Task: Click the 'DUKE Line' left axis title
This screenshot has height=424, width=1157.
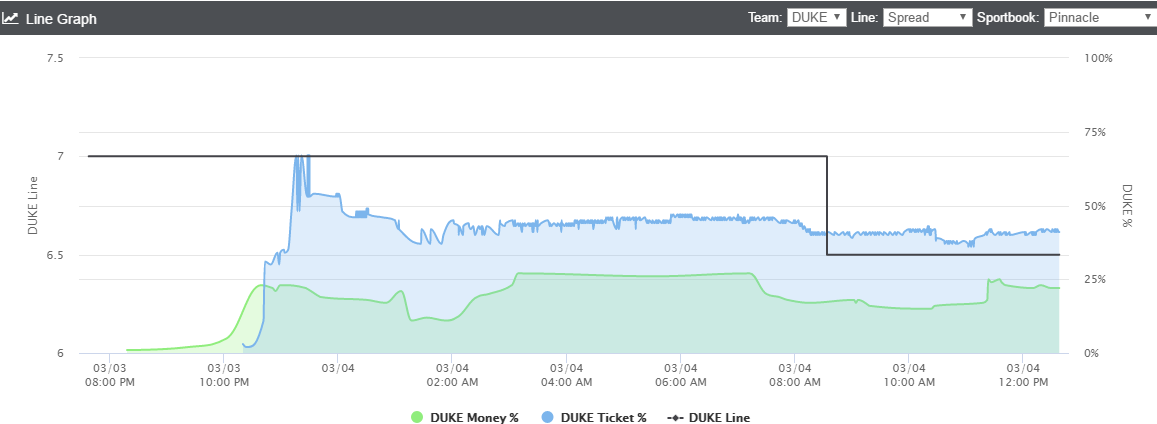Action: tap(32, 206)
